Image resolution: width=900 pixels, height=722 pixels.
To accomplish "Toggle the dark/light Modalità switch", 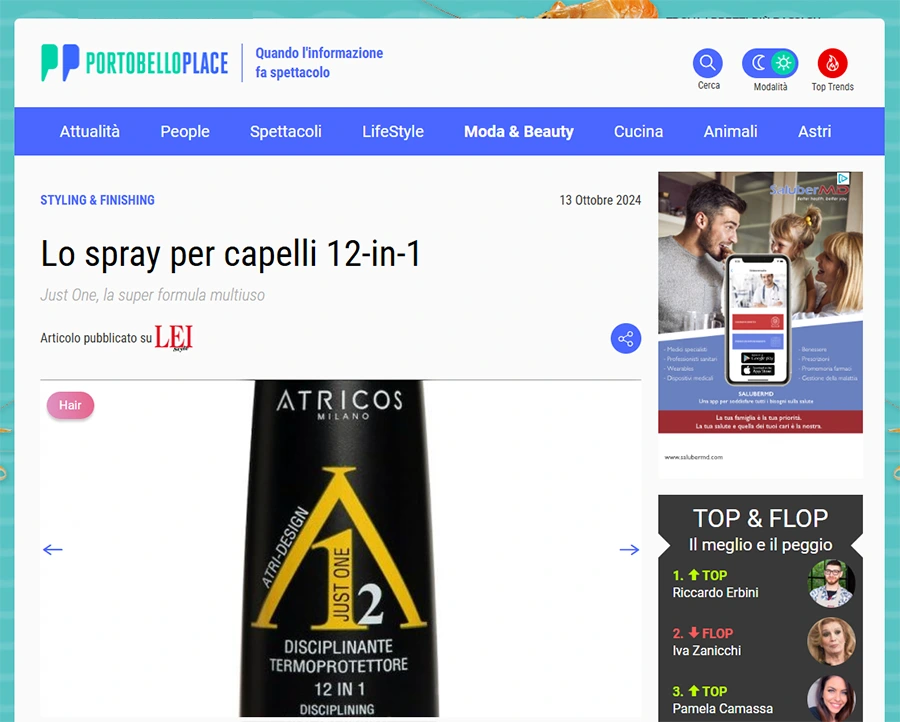I will click(x=770, y=64).
